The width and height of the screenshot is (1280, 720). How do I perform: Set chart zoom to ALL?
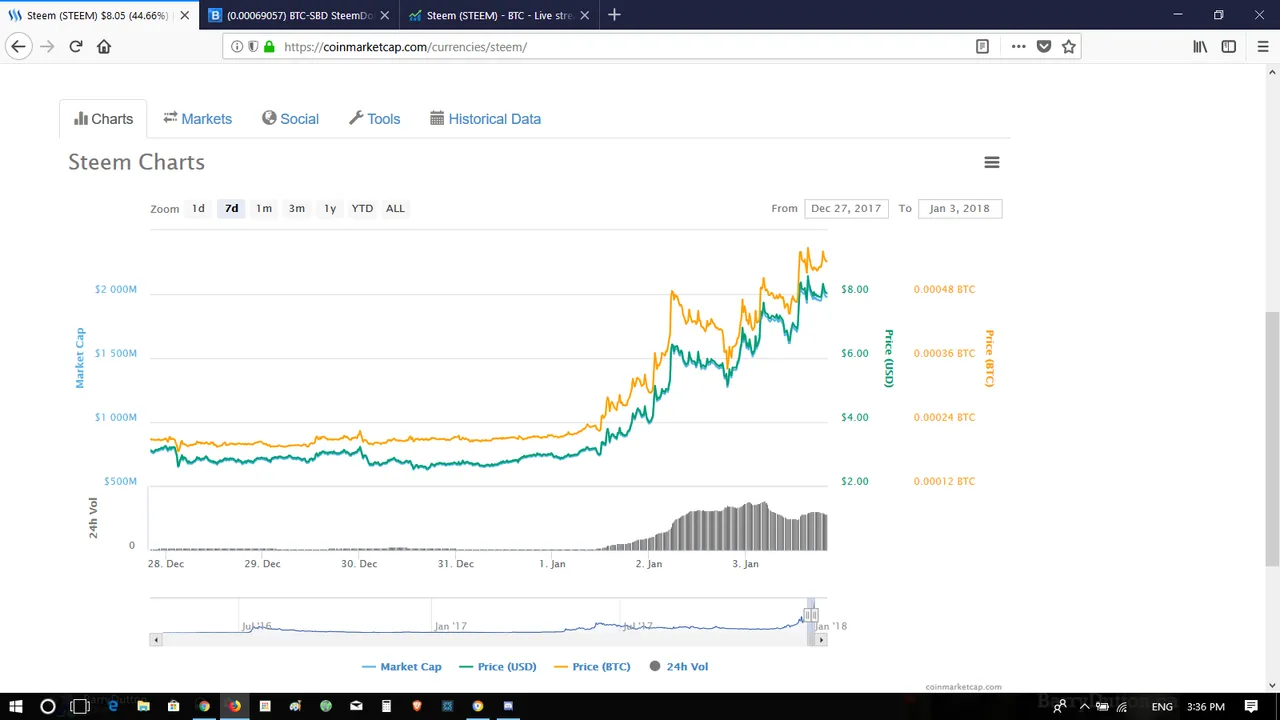[x=395, y=208]
